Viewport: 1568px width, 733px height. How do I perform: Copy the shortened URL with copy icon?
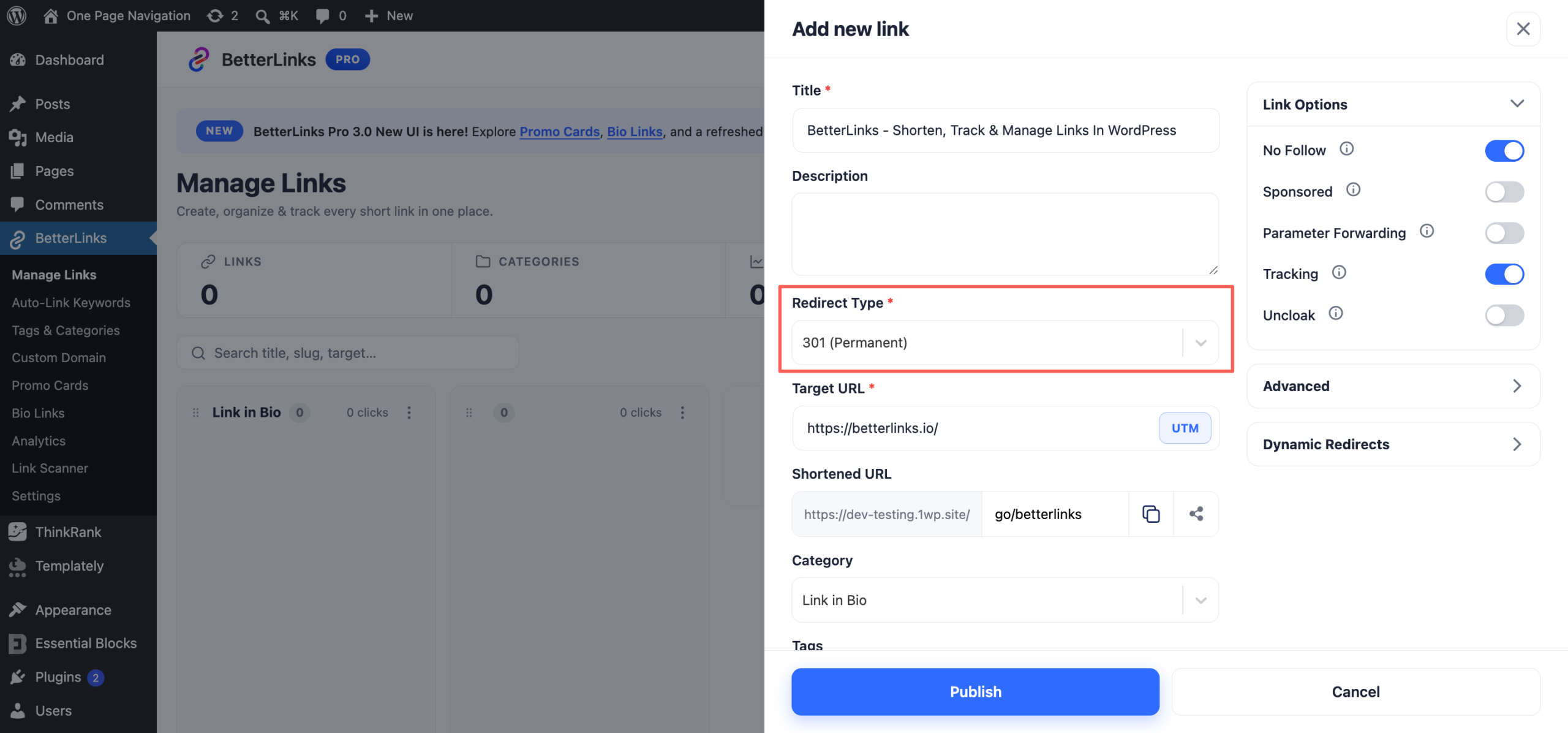pos(1151,514)
